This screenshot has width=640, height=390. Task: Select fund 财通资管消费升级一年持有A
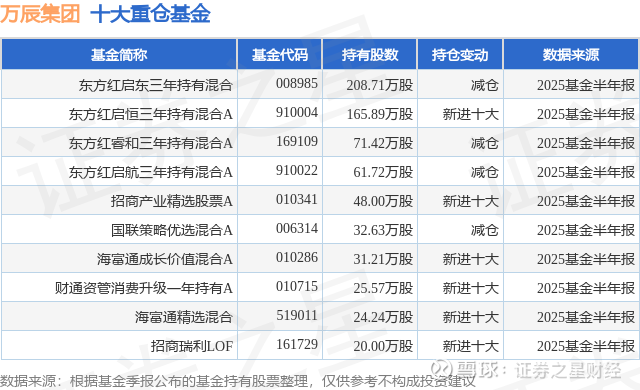pyautogui.click(x=144, y=288)
